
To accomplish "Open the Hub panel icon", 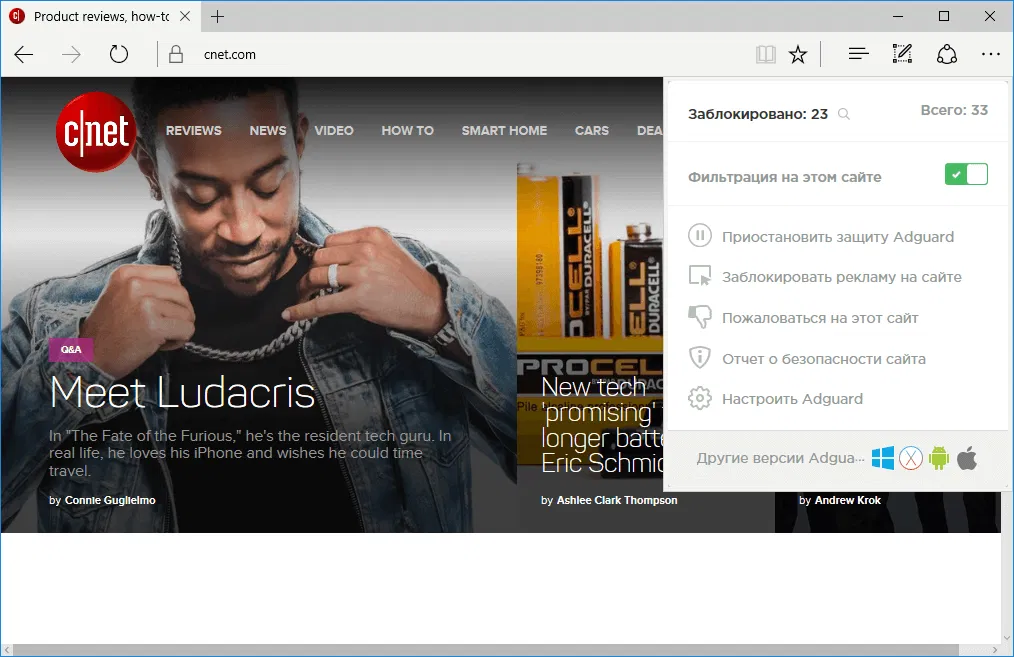I will pyautogui.click(x=857, y=54).
